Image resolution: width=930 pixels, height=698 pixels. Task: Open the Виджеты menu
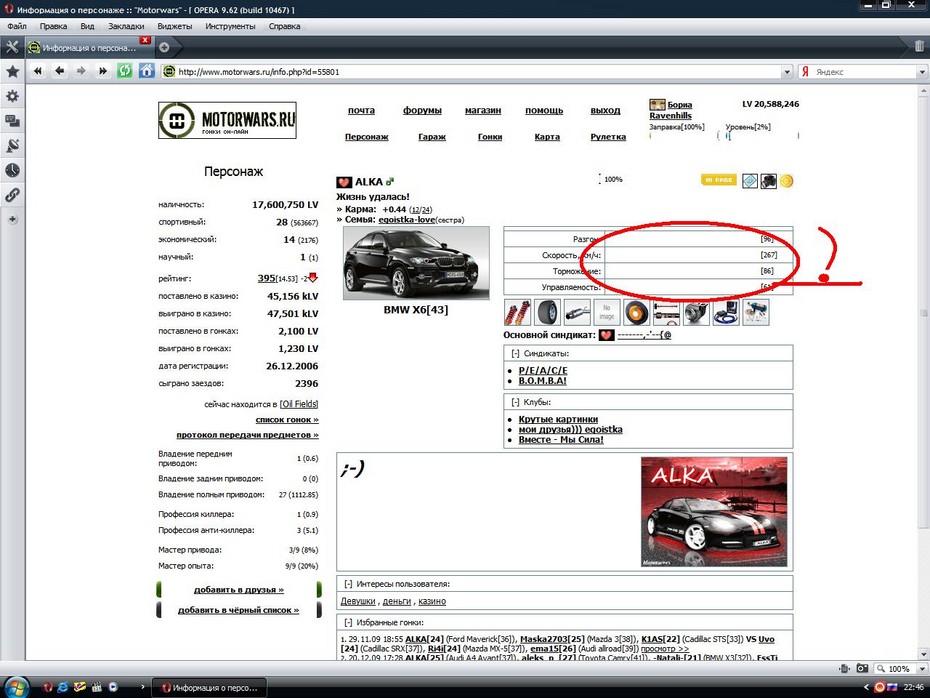point(174,26)
